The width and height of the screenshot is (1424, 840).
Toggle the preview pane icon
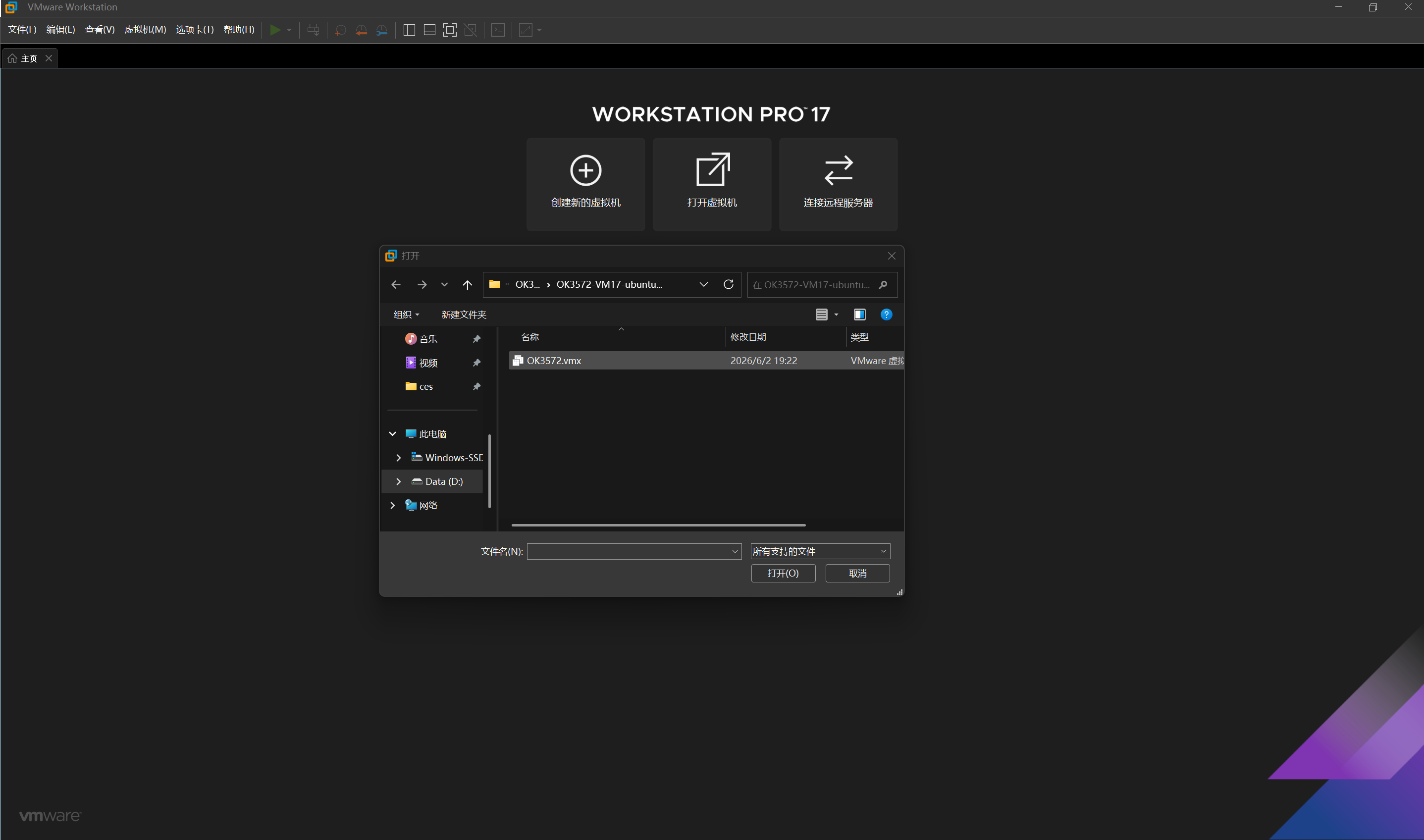[860, 315]
